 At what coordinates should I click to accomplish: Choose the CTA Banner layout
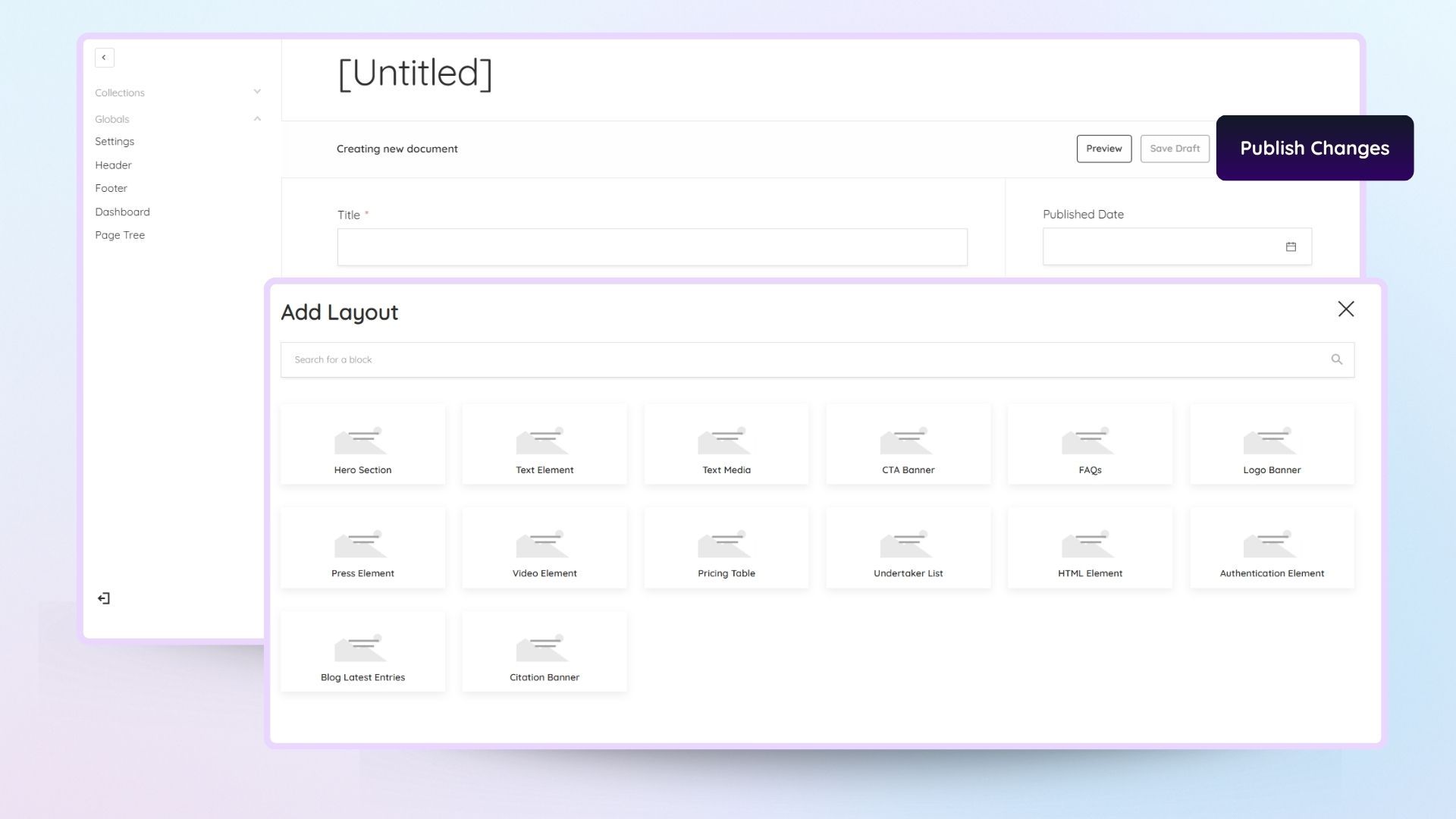point(908,444)
